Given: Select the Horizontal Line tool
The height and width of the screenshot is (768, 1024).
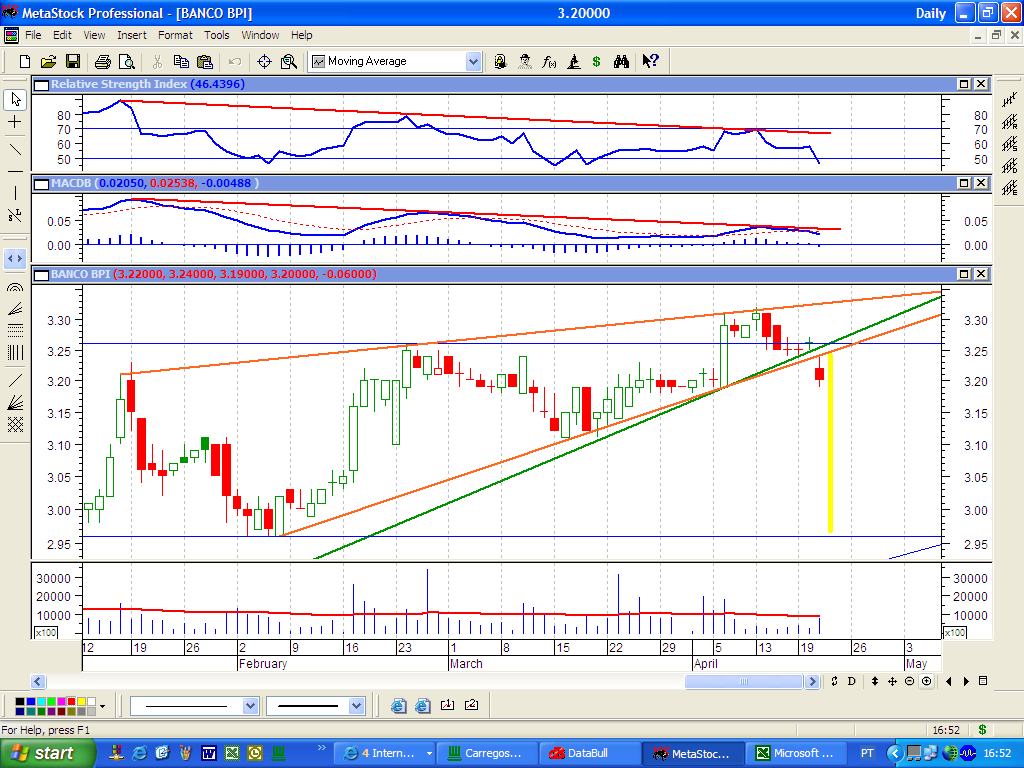Looking at the screenshot, I should point(15,171).
